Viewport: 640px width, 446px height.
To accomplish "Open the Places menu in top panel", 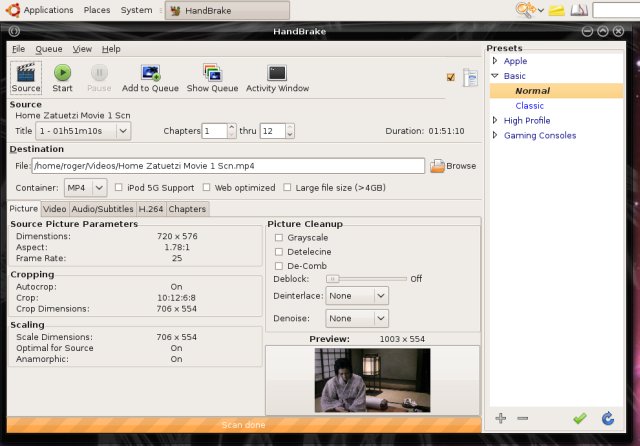I will [97, 10].
